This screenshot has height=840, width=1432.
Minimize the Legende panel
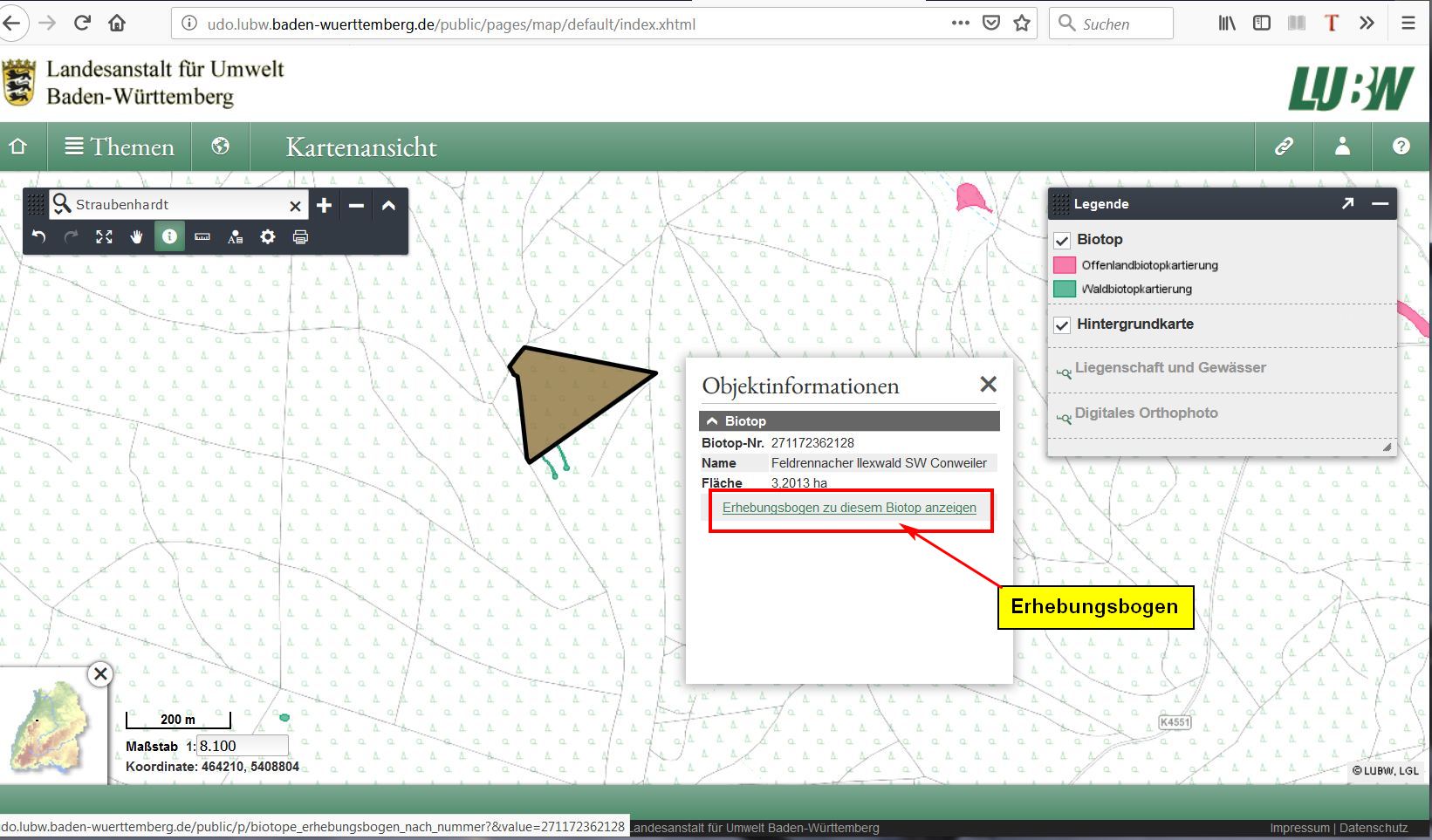1380,204
